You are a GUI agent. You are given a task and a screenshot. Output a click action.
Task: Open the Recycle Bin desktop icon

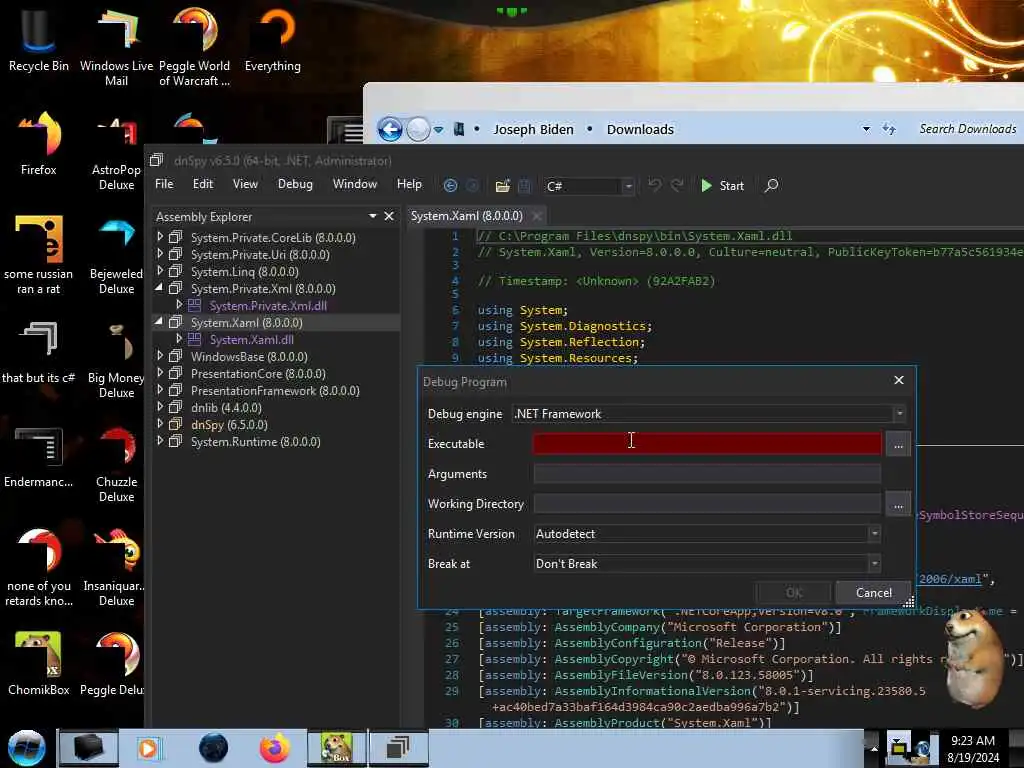39,40
